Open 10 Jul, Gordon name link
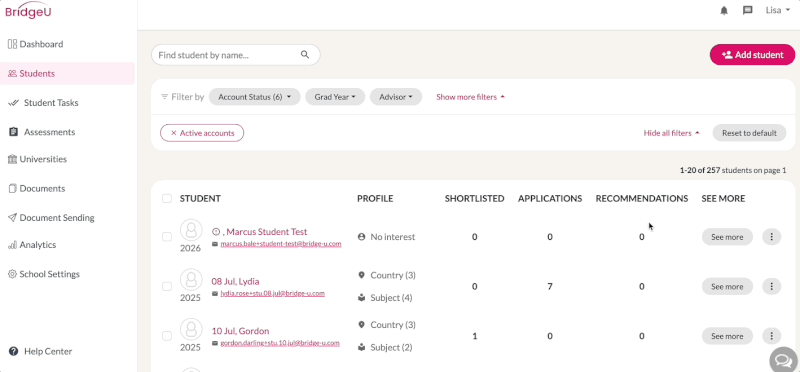 coord(240,331)
